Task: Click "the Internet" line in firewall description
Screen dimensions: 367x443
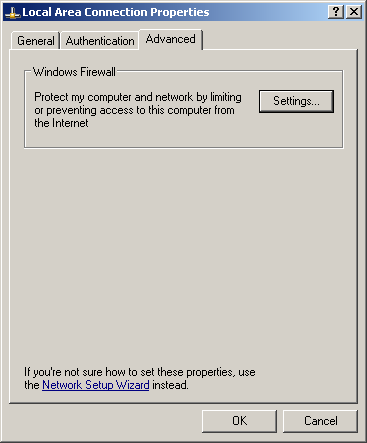Action: 61,123
